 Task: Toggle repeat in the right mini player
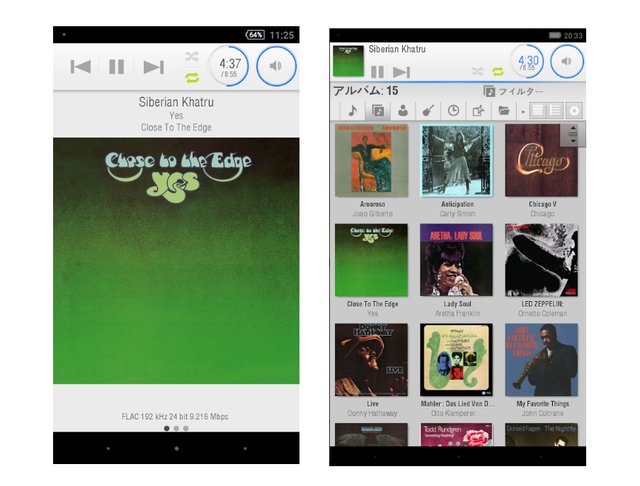[498, 72]
